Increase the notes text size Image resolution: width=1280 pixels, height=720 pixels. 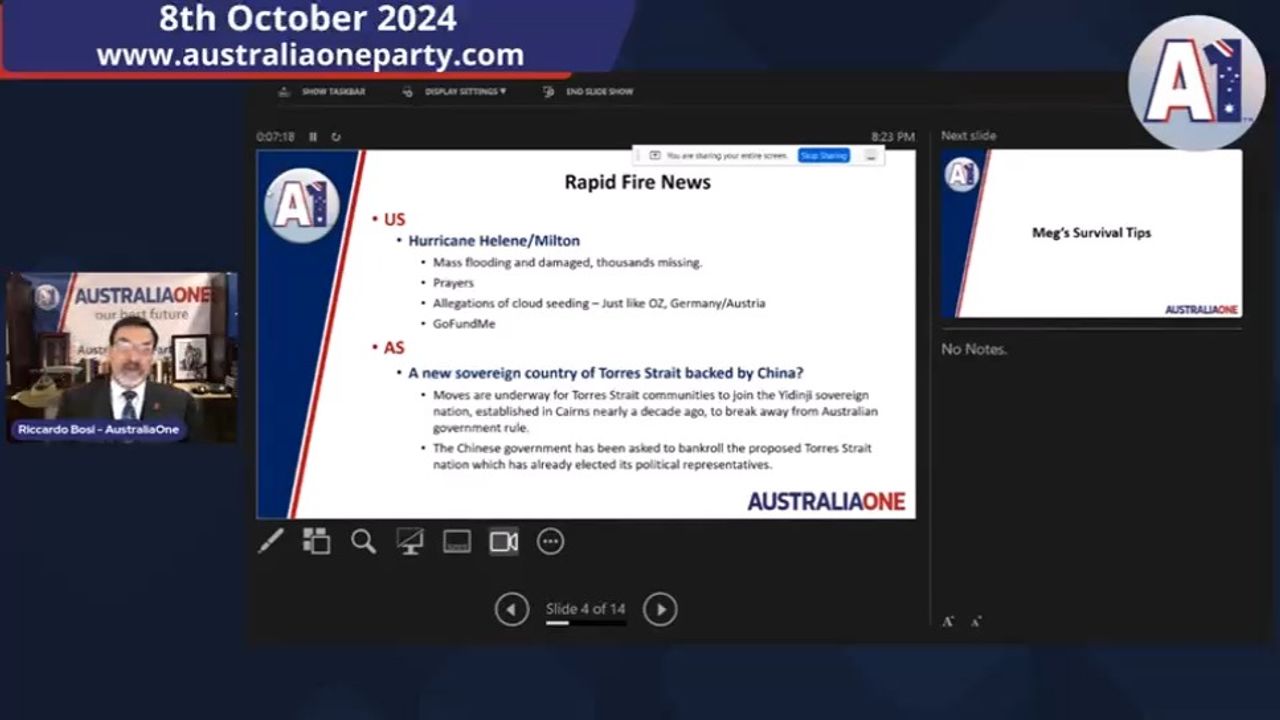coord(947,621)
